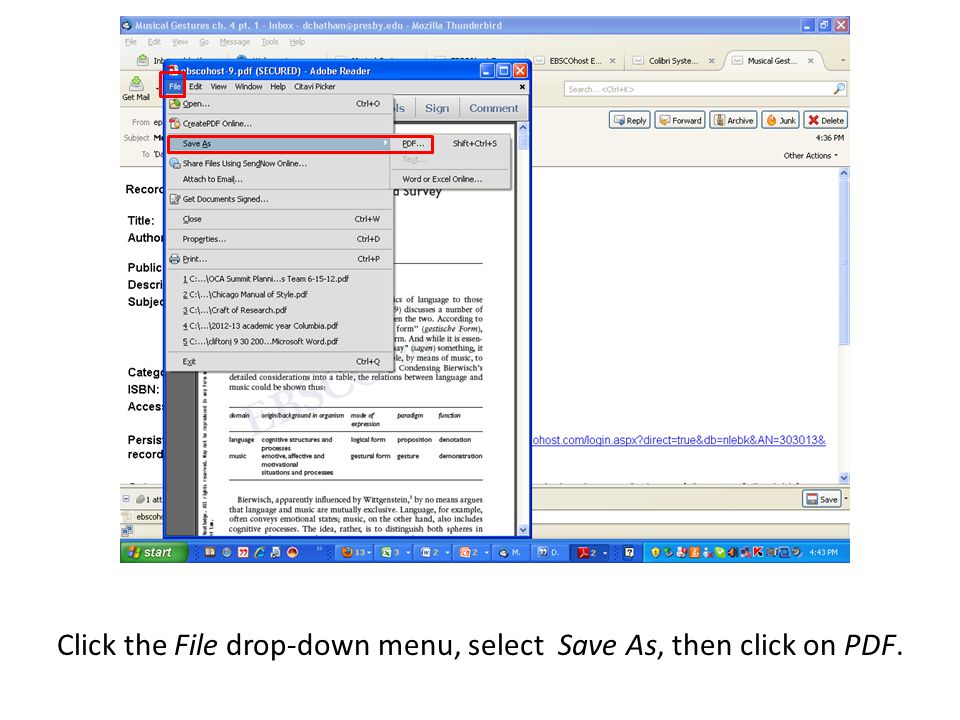This screenshot has width=960, height=720.
Task: Click the CreatePDF Online icon
Action: 174,123
